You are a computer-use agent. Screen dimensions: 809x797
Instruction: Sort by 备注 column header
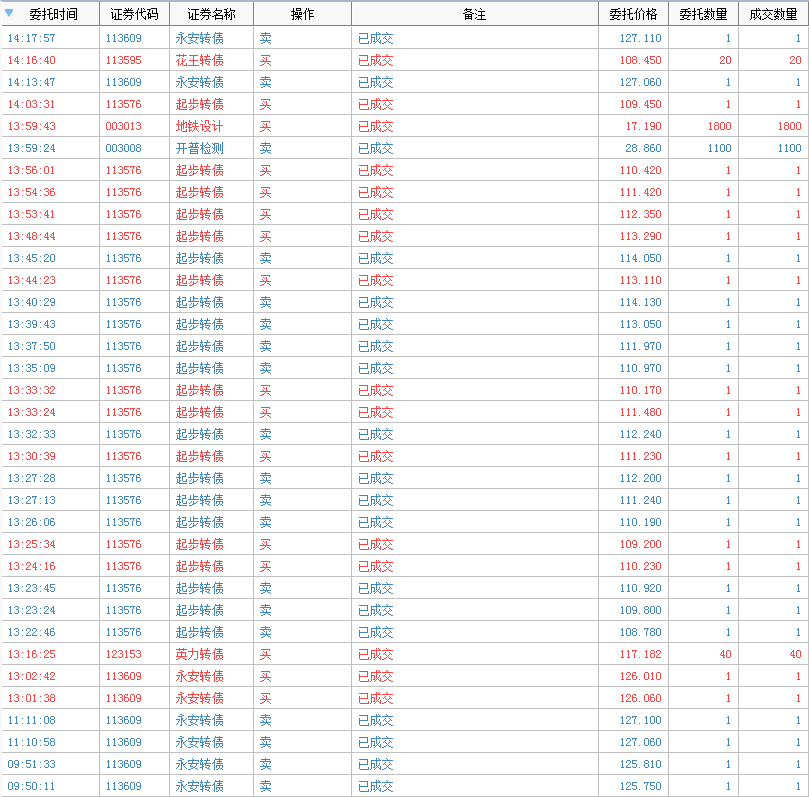[475, 14]
